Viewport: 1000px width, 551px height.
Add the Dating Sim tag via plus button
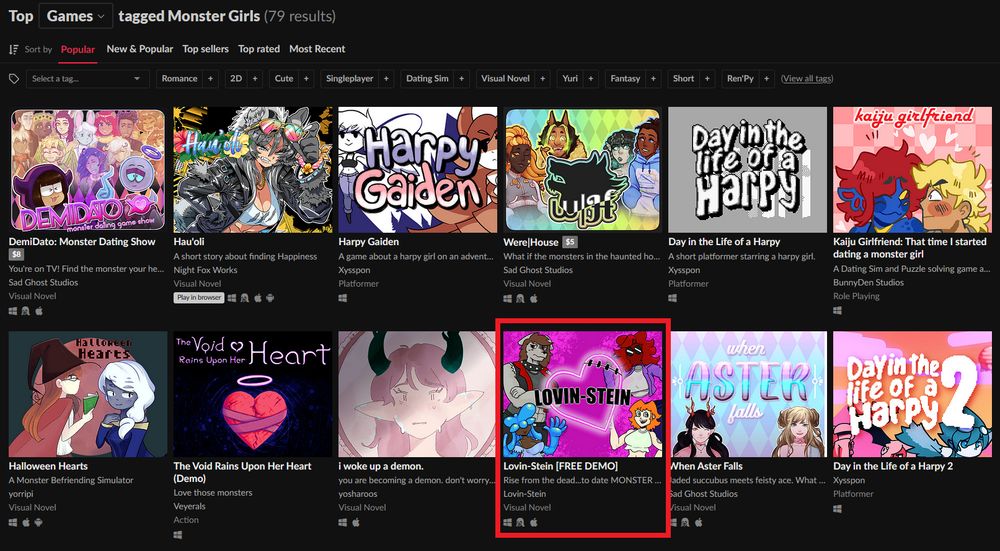click(462, 78)
